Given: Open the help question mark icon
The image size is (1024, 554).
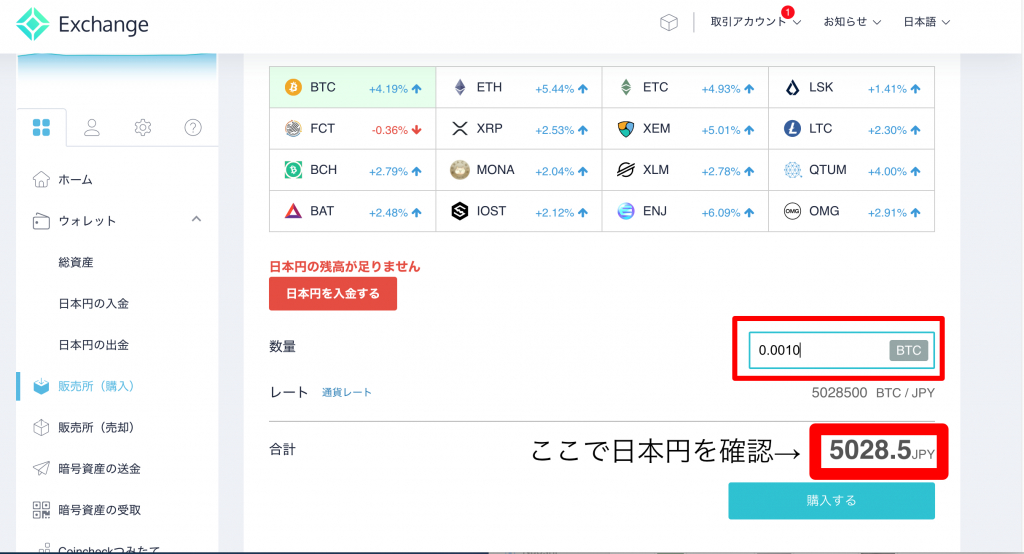Looking at the screenshot, I should pyautogui.click(x=194, y=127).
